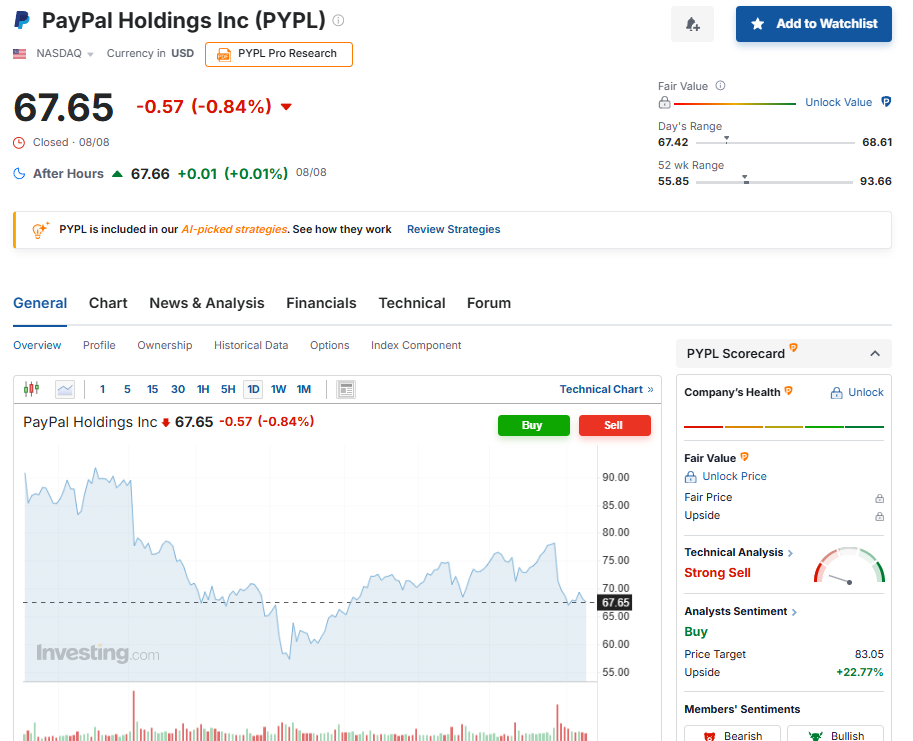Open the Technical tab
Viewport: 913px width, 741px height.
(x=412, y=303)
